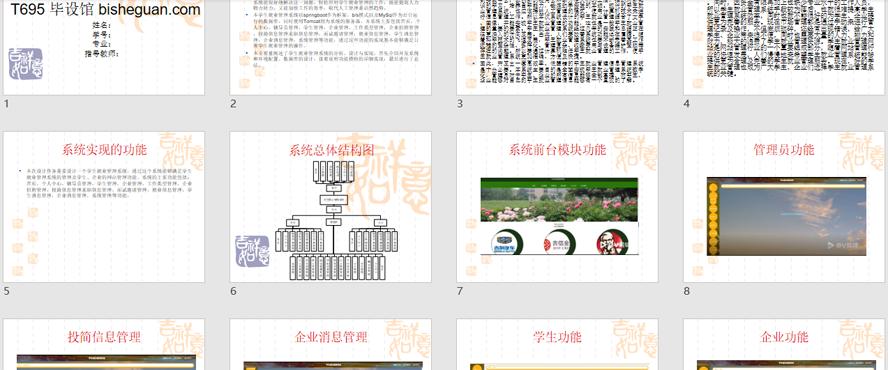Open the 系统总体结构图 slide thumbnail

pyautogui.click(x=331, y=207)
